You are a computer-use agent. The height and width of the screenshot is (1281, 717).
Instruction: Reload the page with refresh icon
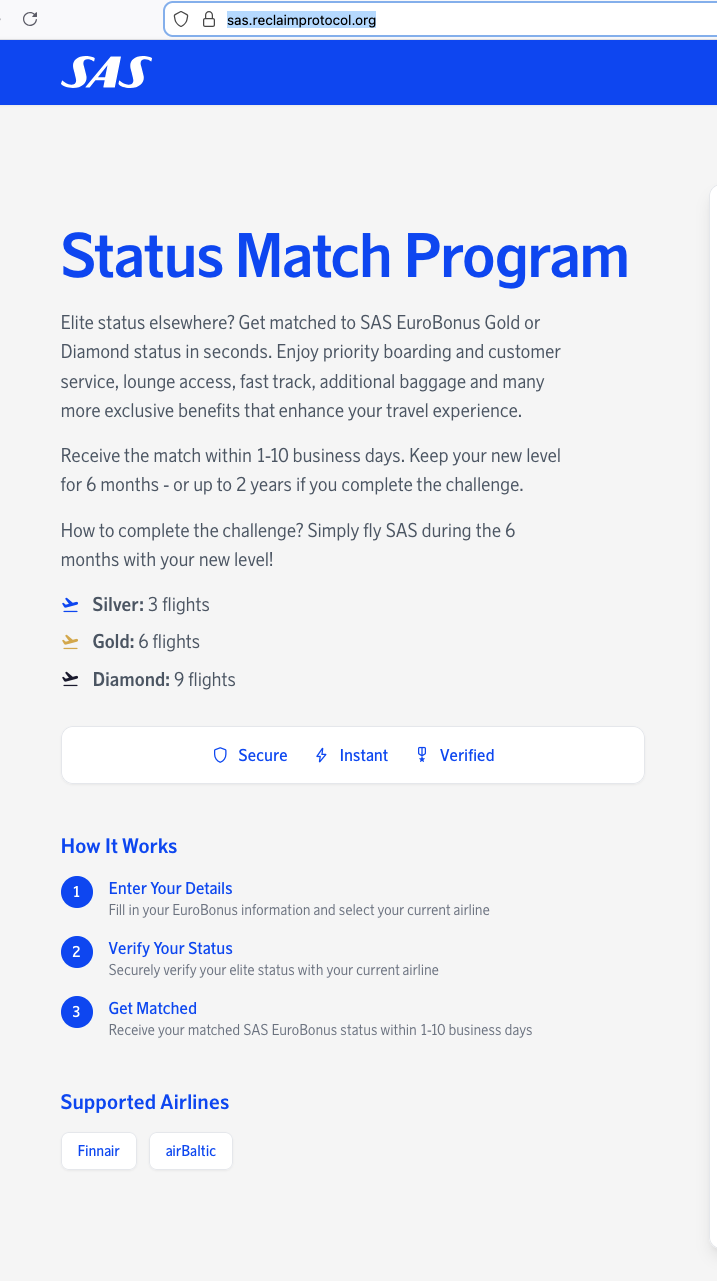30,19
